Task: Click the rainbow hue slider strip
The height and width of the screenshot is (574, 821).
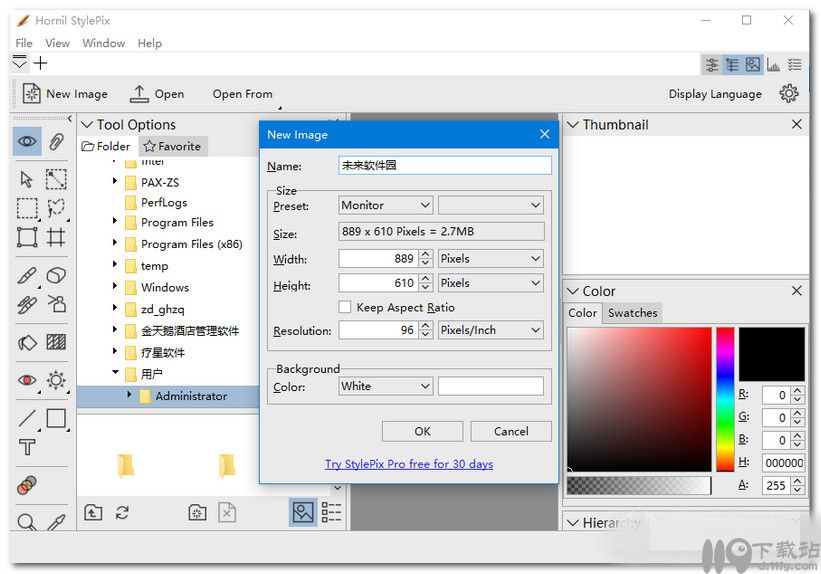Action: (725, 400)
